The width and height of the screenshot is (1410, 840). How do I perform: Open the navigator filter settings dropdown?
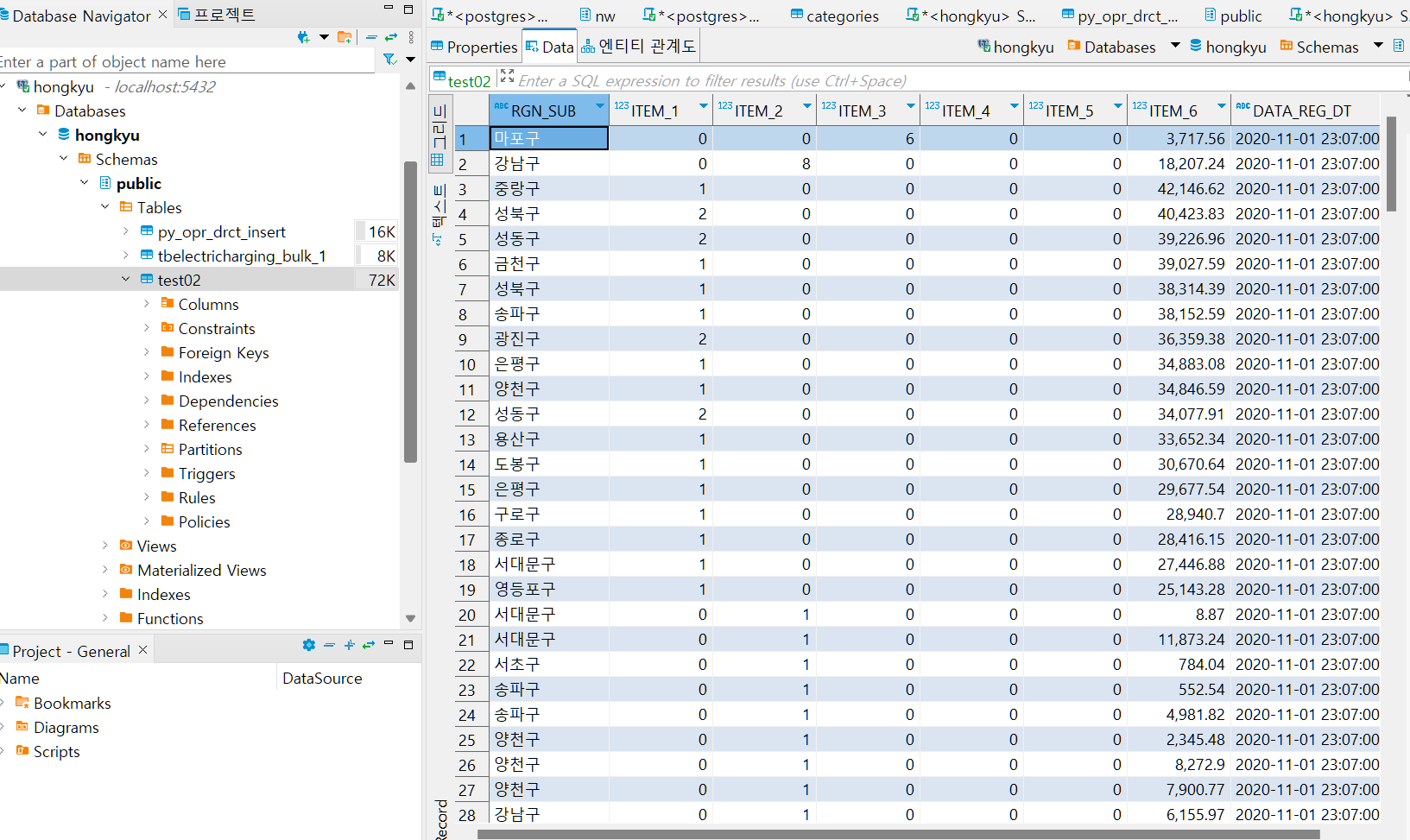pyautogui.click(x=410, y=60)
